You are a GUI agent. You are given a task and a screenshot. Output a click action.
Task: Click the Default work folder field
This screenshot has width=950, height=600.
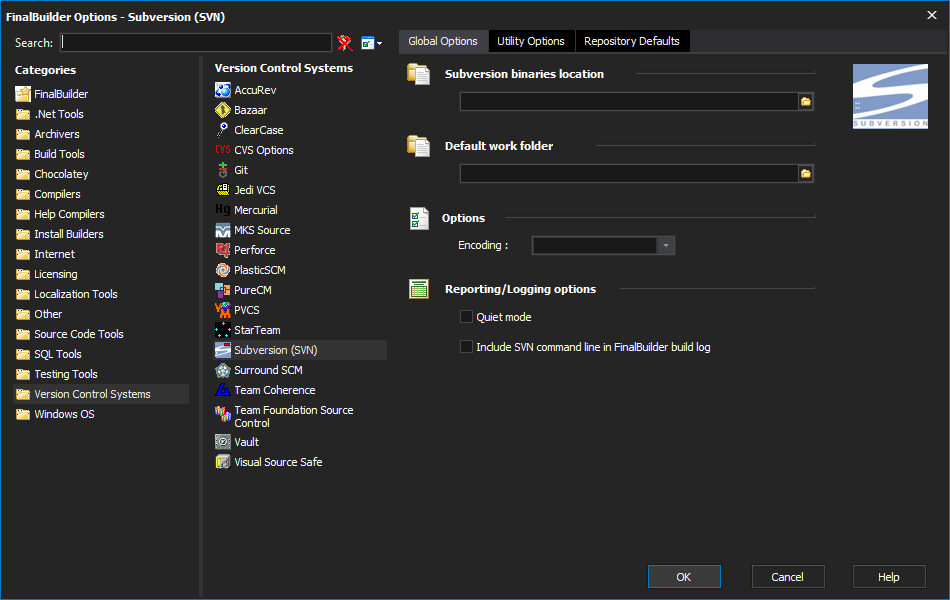(629, 174)
